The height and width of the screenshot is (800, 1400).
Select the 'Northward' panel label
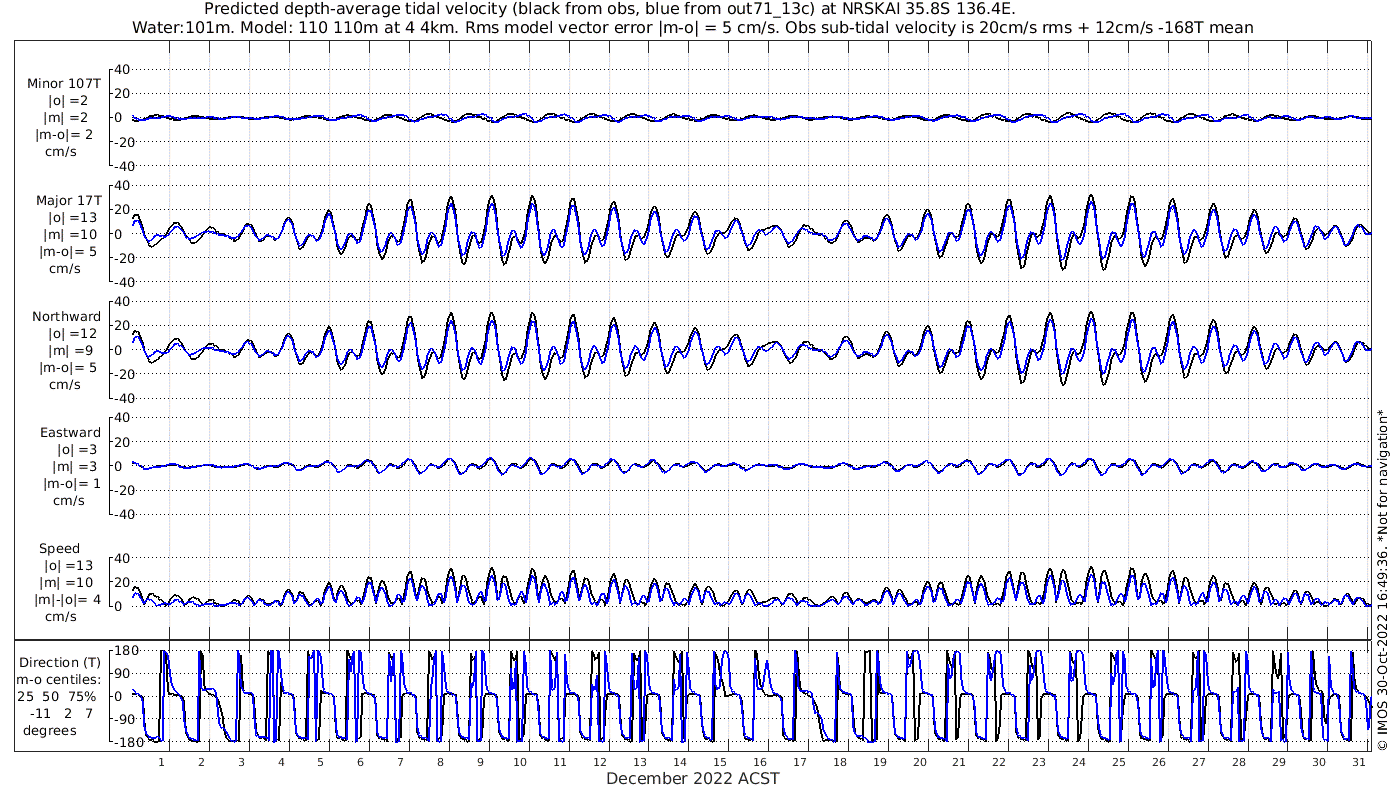(x=66, y=317)
